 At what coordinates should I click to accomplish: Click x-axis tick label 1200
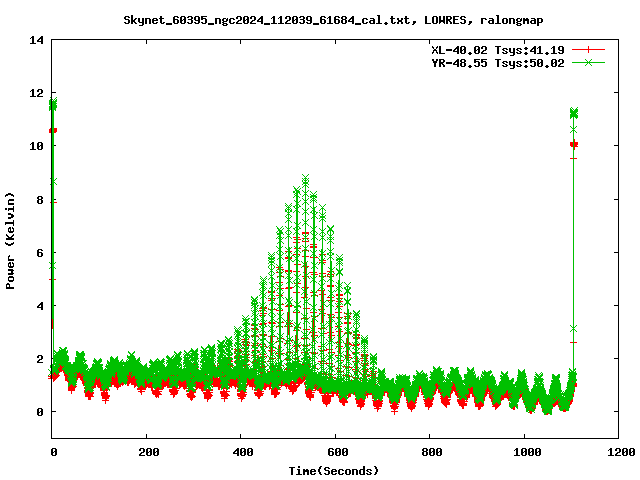pyautogui.click(x=621, y=452)
